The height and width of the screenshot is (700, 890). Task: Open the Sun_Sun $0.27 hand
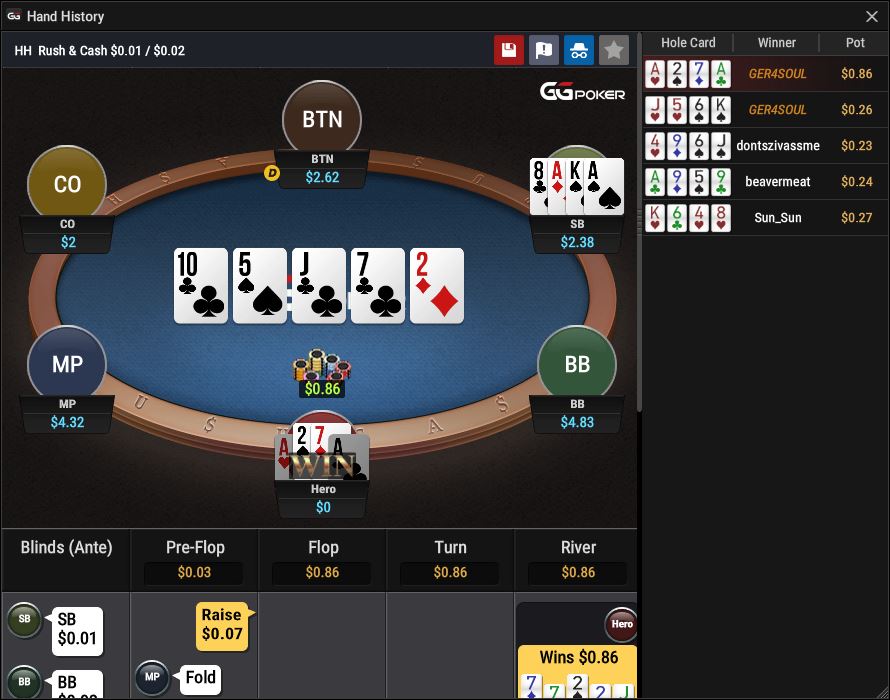766,217
